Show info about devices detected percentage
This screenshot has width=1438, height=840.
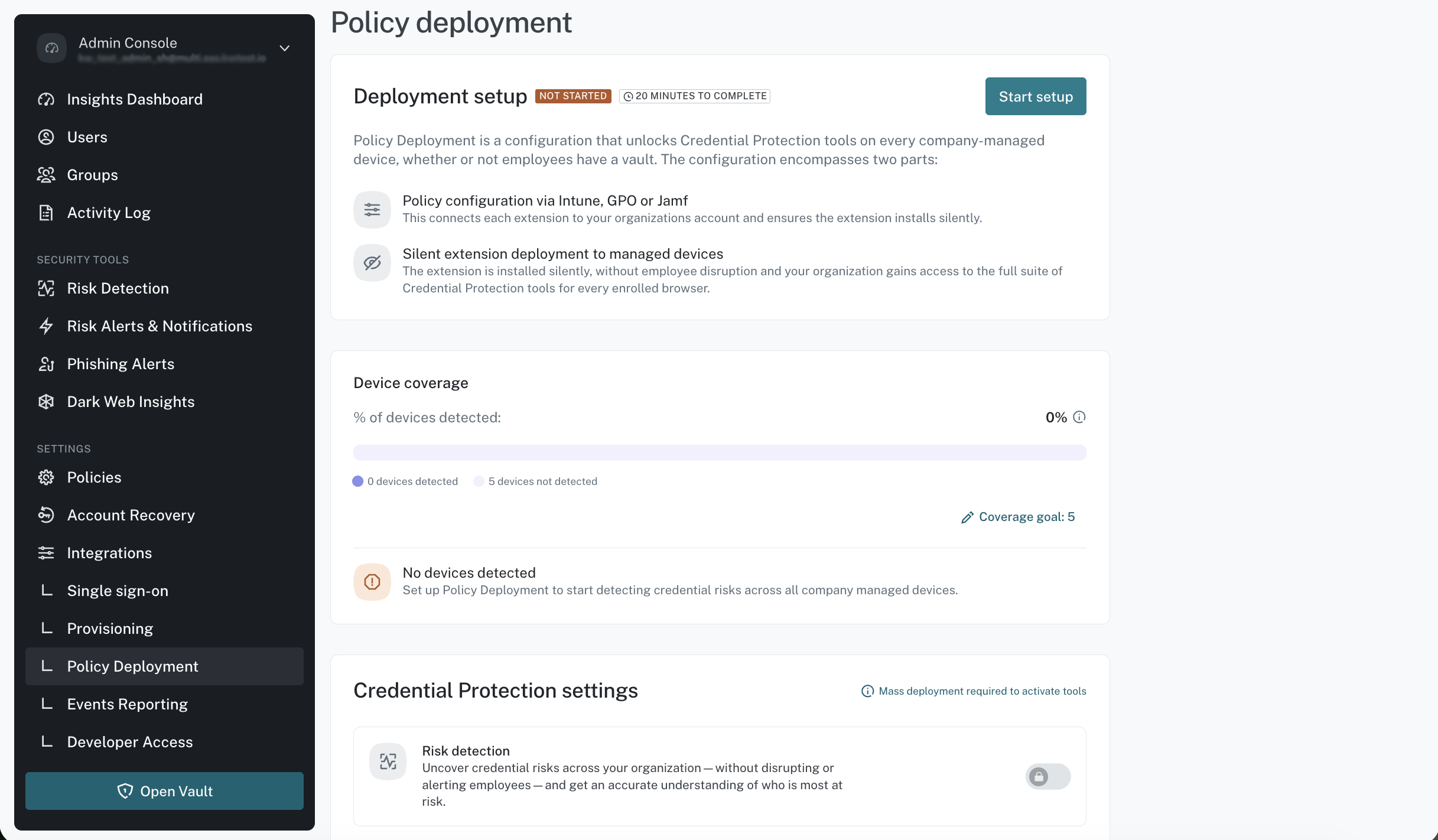[x=1079, y=417]
